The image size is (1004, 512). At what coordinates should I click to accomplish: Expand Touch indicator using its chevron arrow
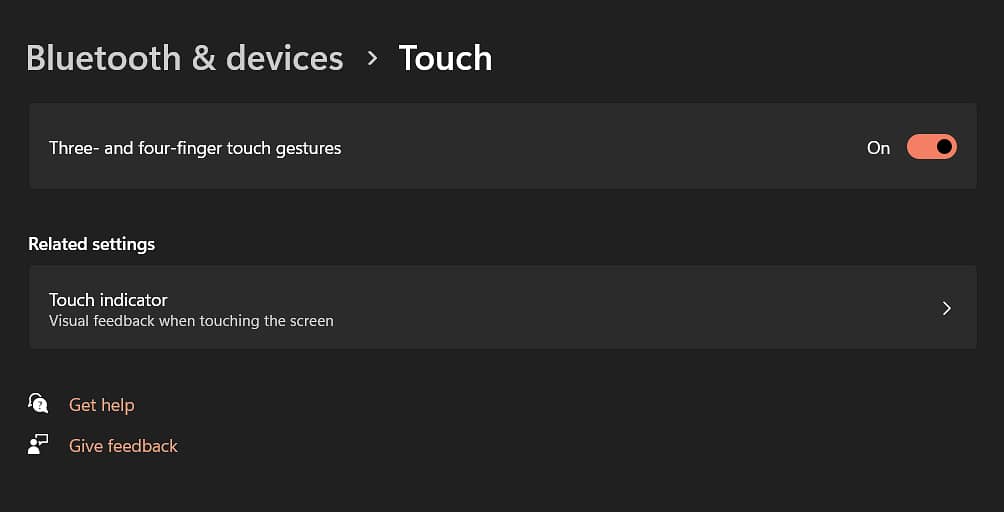(946, 308)
